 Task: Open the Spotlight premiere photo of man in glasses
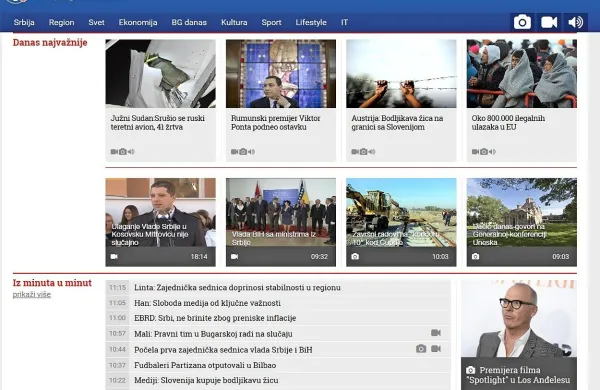(x=519, y=318)
